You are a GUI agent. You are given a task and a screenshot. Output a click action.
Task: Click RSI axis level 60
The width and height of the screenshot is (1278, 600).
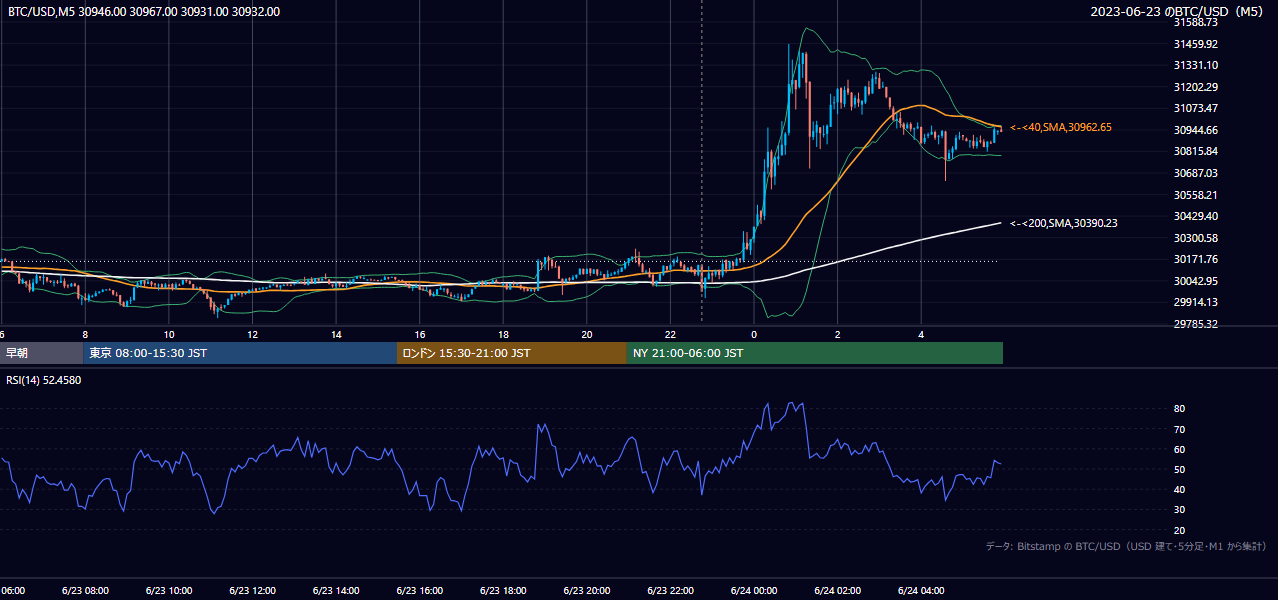pyautogui.click(x=1180, y=449)
